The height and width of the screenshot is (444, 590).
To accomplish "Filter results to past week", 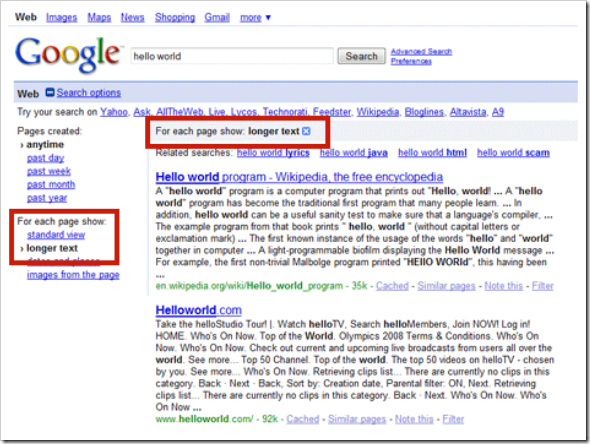I will coord(49,172).
